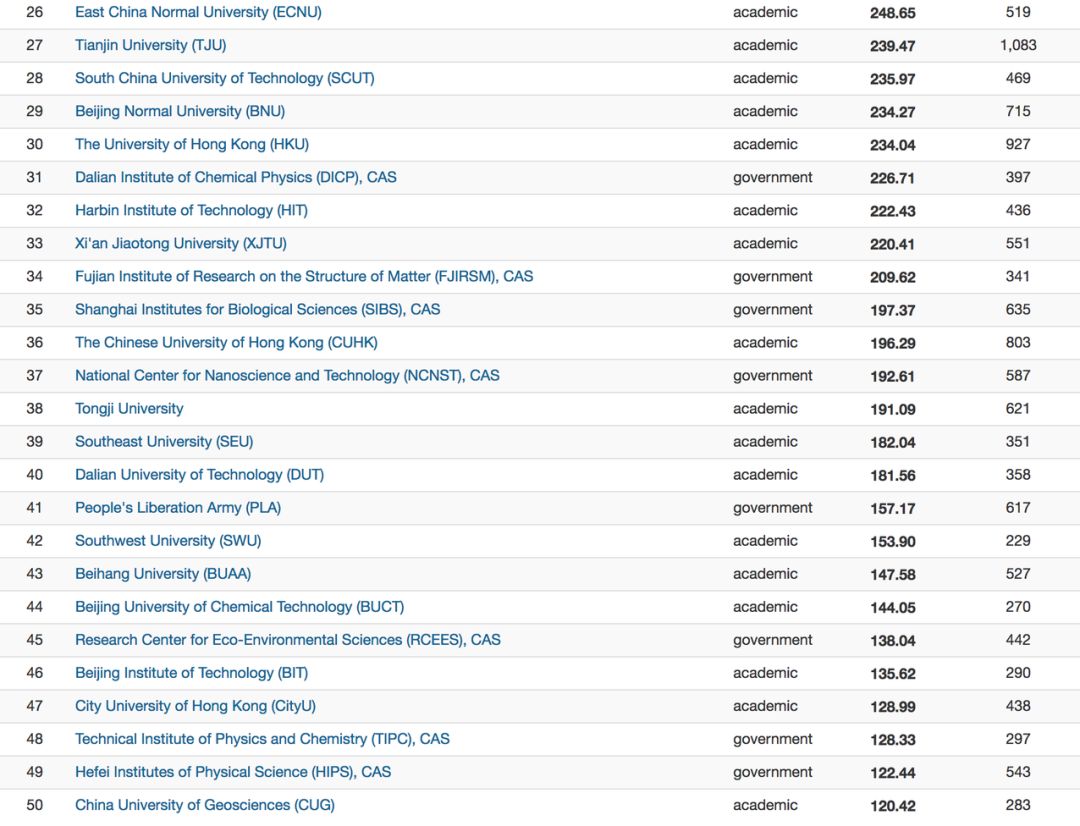Select count 358 in DUT row
The height and width of the screenshot is (826, 1080).
click(x=1018, y=475)
